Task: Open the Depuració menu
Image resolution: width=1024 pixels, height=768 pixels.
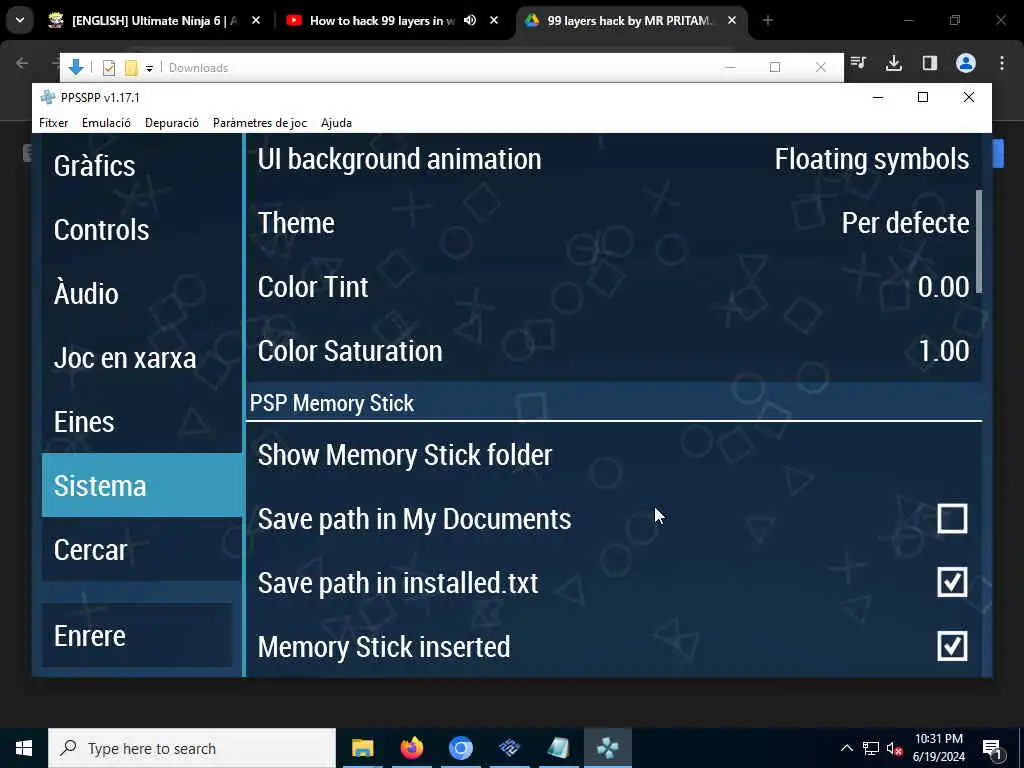Action: pyautogui.click(x=172, y=123)
